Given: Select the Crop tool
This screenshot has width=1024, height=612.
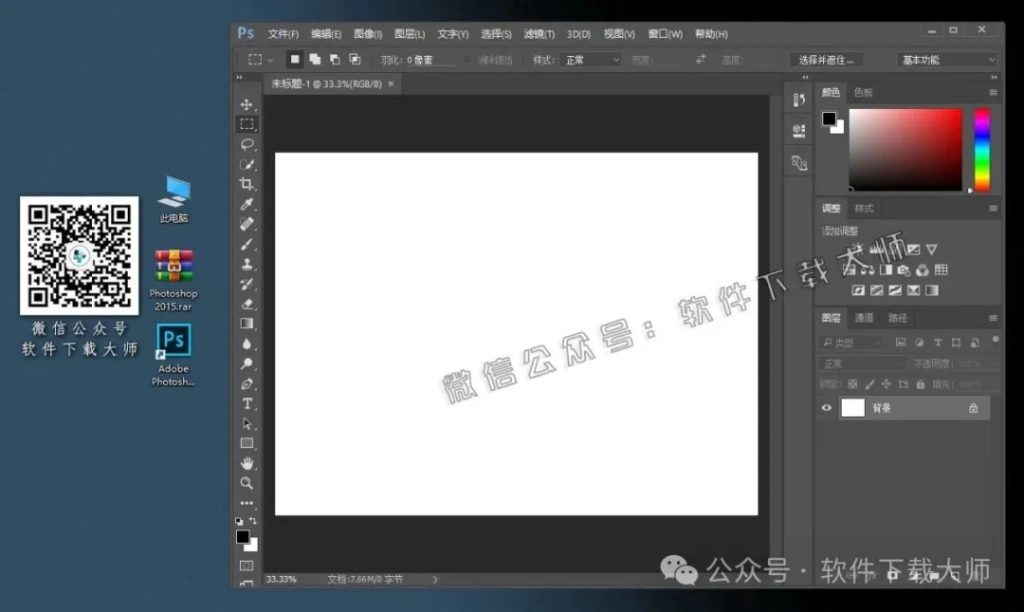Looking at the screenshot, I should [x=247, y=185].
